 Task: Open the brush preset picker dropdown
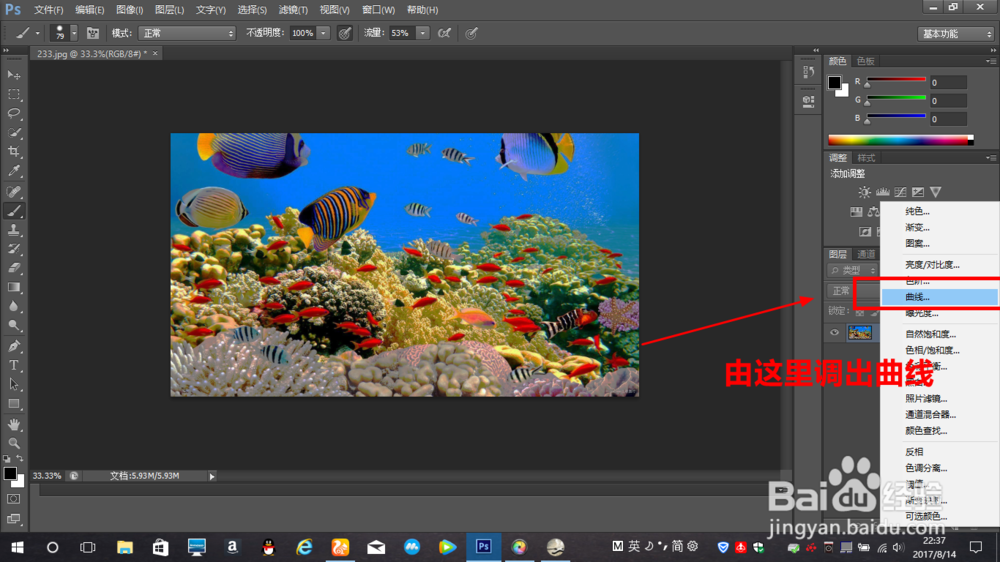[x=74, y=33]
